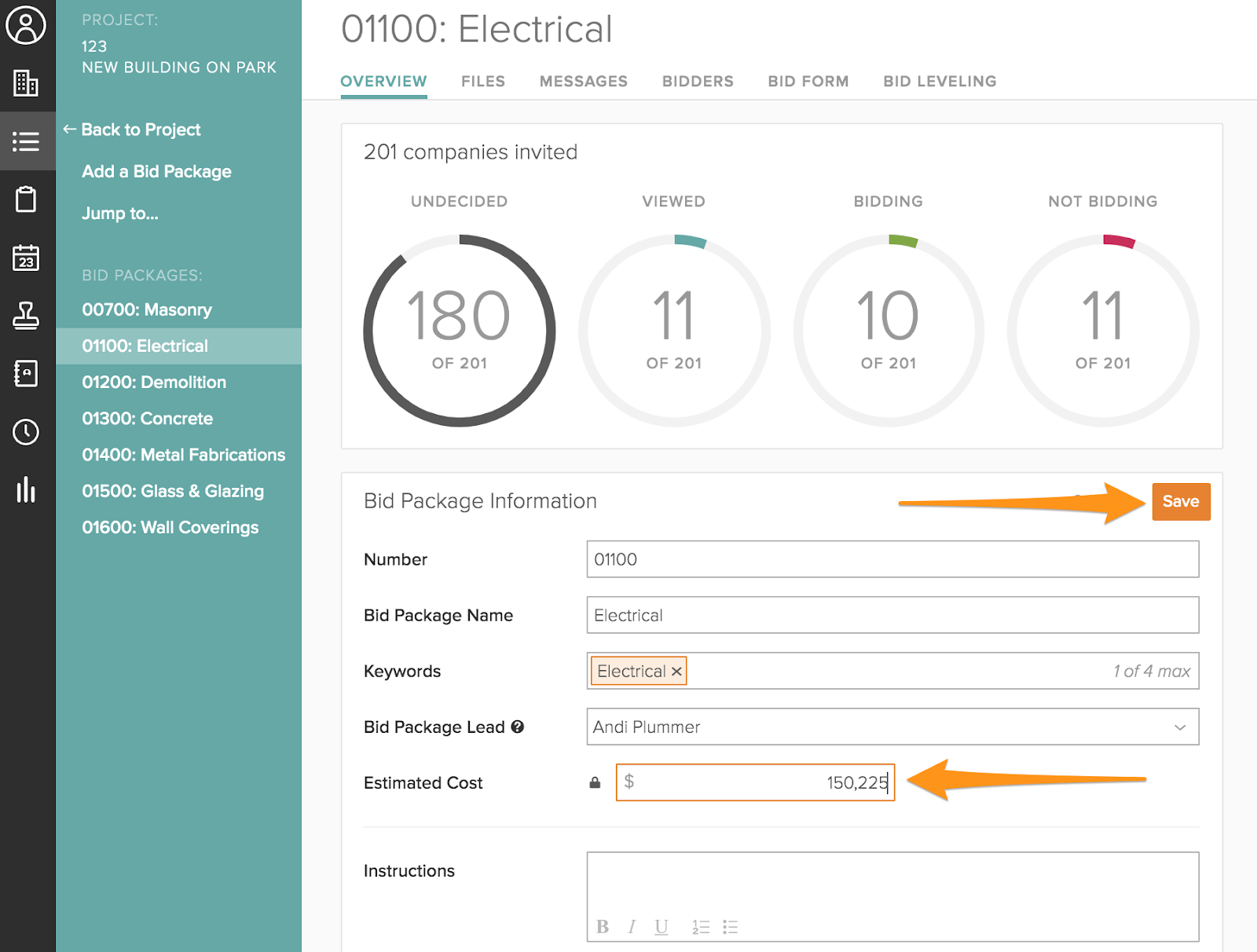Click the Undecided 180 progress ring
This screenshot has width=1257, height=952.
458,330
